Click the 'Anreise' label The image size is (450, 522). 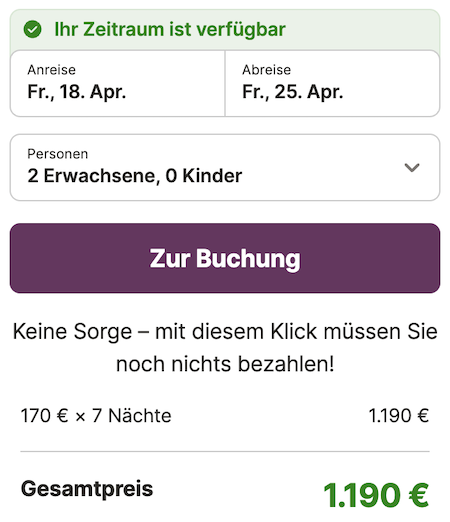coord(52,70)
